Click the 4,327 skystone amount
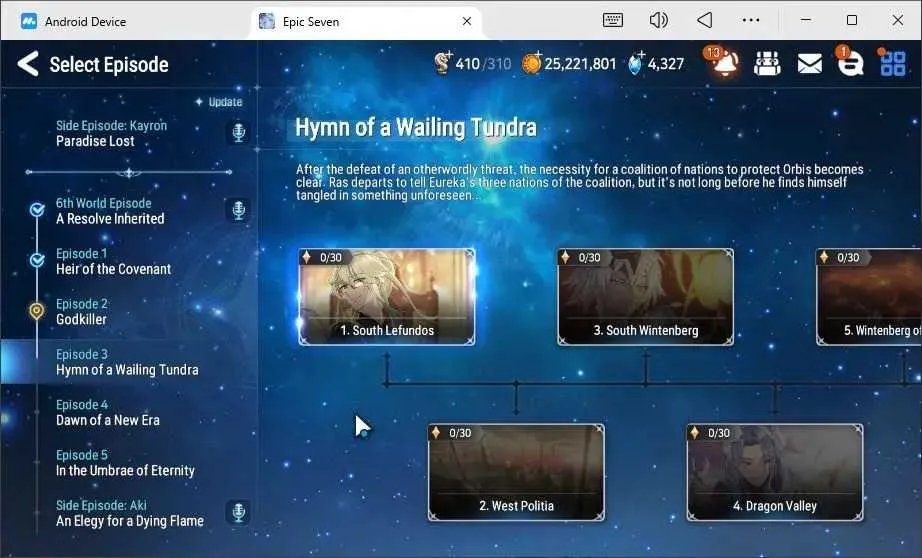Screen dimensions: 922x558 coord(666,64)
